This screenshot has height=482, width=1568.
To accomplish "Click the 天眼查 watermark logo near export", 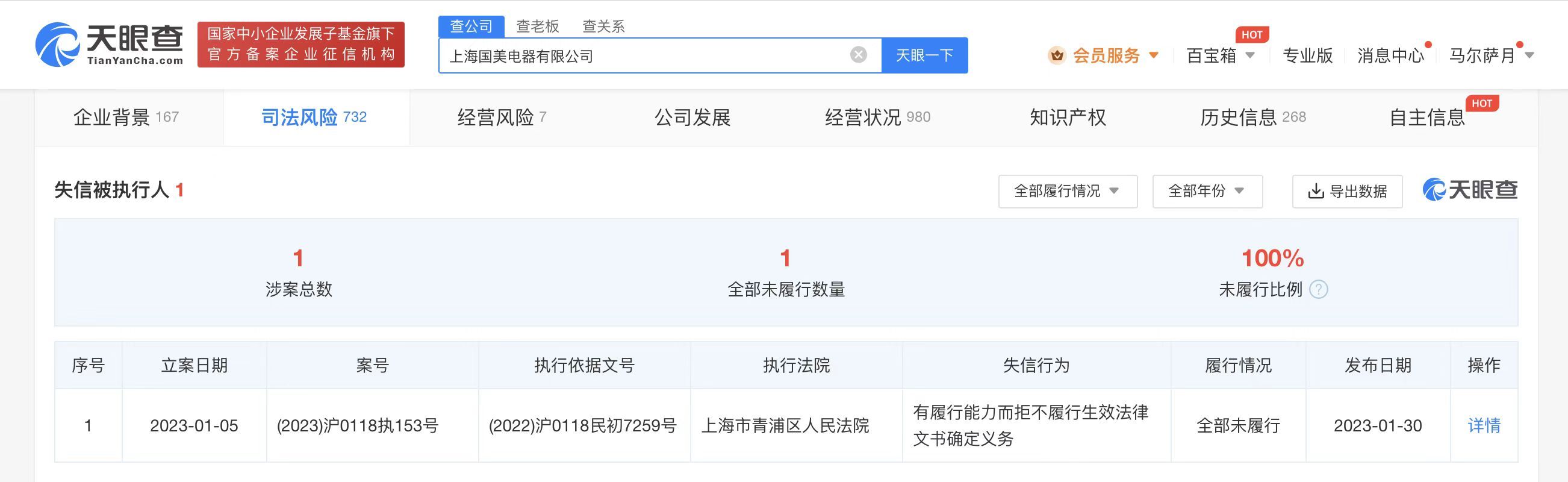I will (x=1469, y=190).
